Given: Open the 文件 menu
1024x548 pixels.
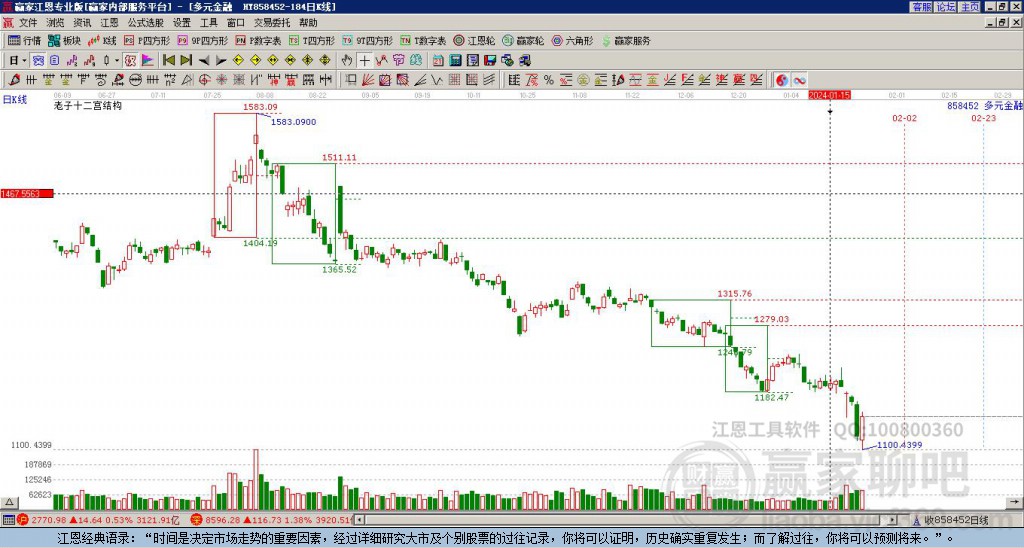Looking at the screenshot, I should coord(28,23).
